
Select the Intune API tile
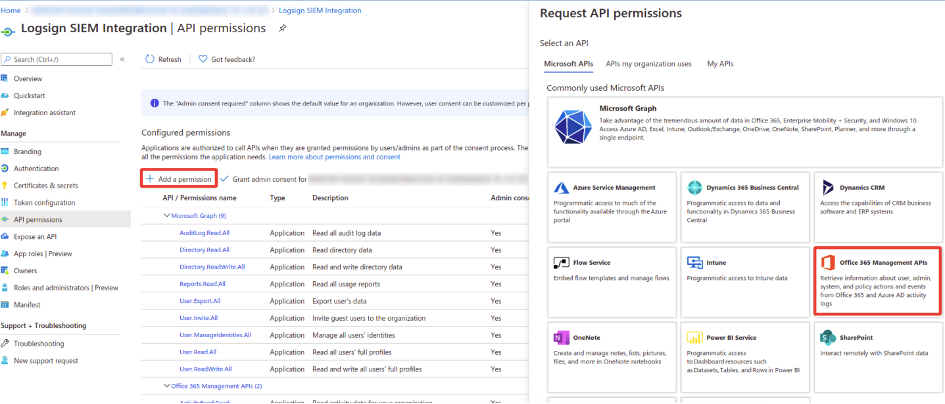pos(746,282)
